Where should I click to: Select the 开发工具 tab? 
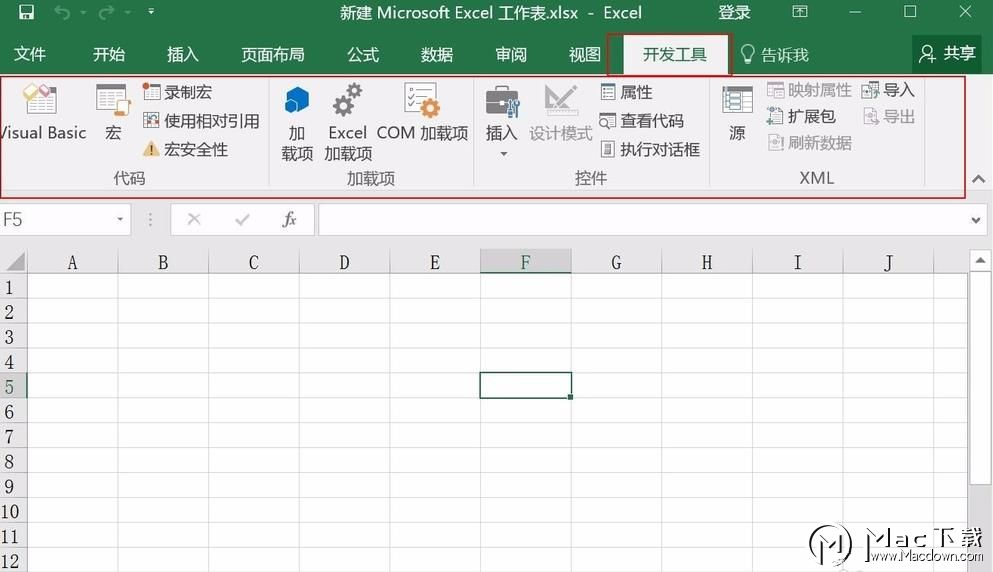tap(675, 54)
